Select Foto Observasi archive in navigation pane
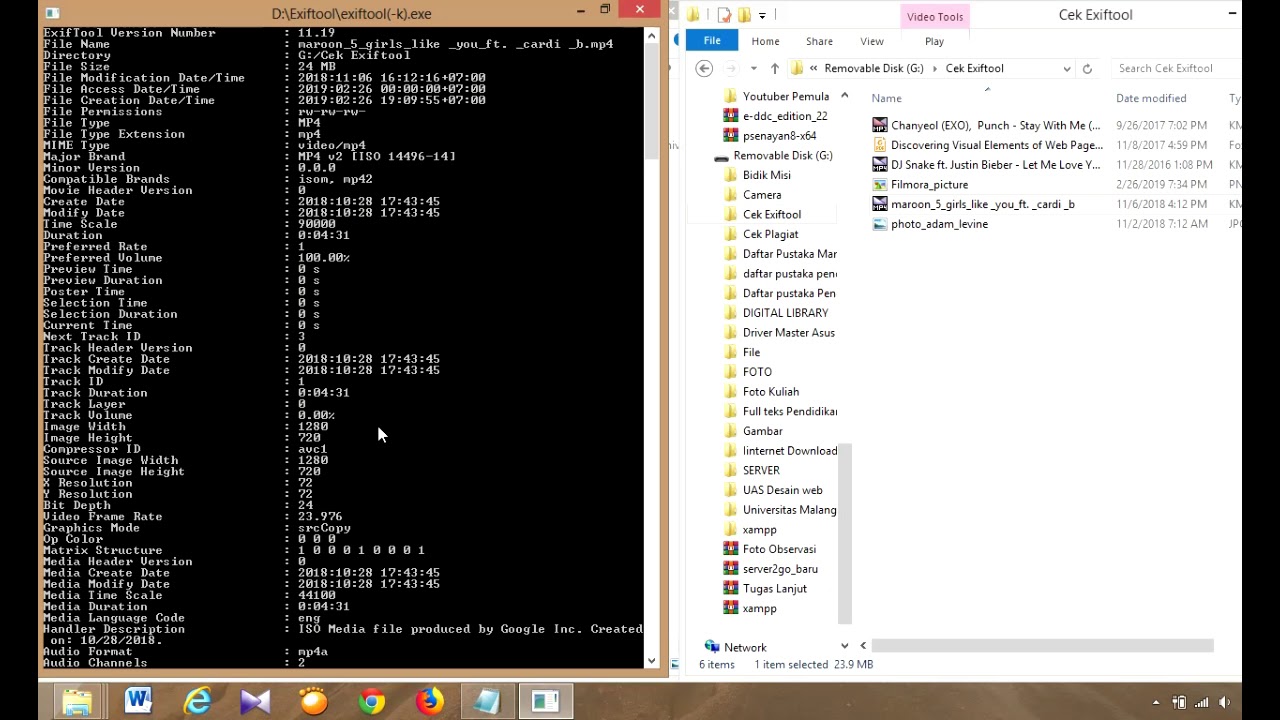Image resolution: width=1280 pixels, height=720 pixels. click(770, 549)
